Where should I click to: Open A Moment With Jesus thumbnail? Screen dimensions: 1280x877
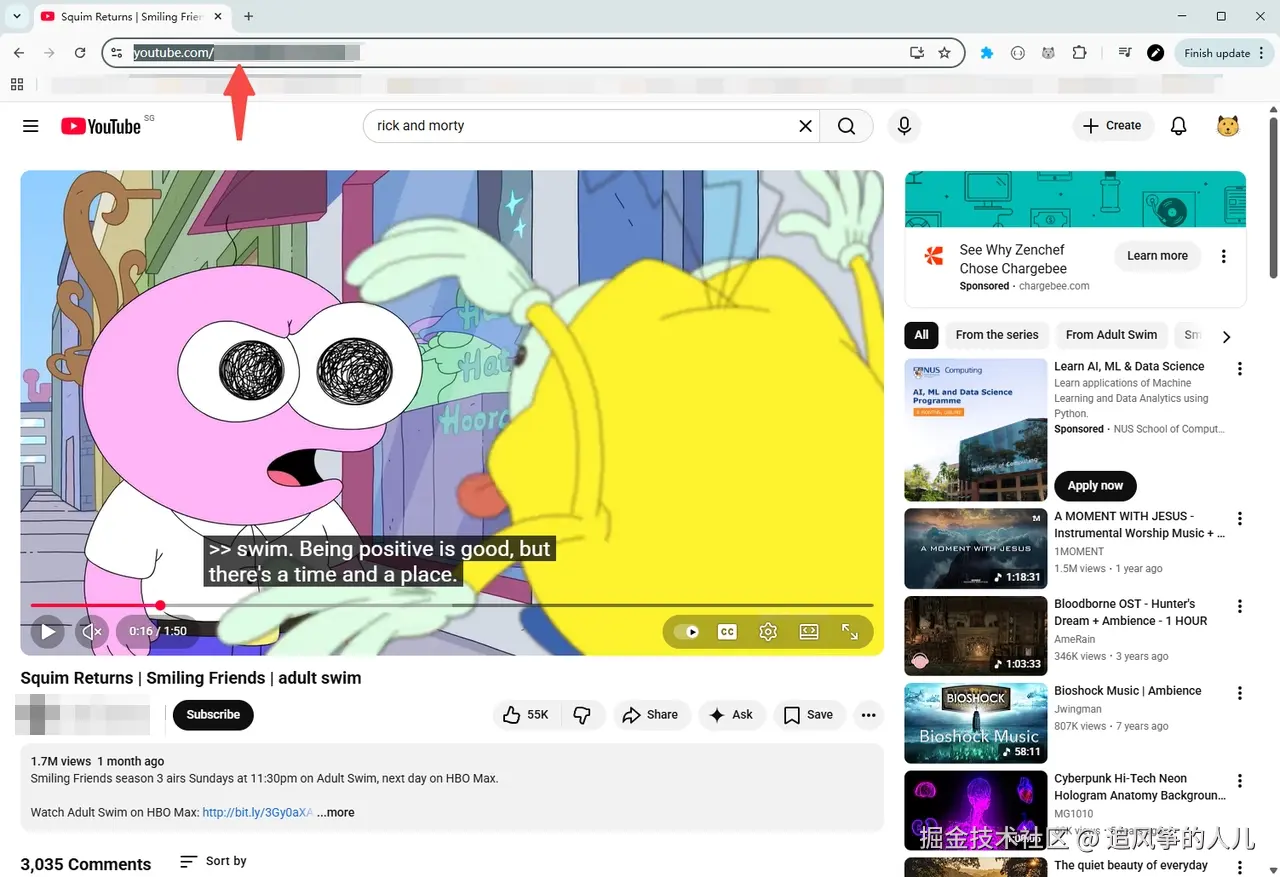click(976, 548)
